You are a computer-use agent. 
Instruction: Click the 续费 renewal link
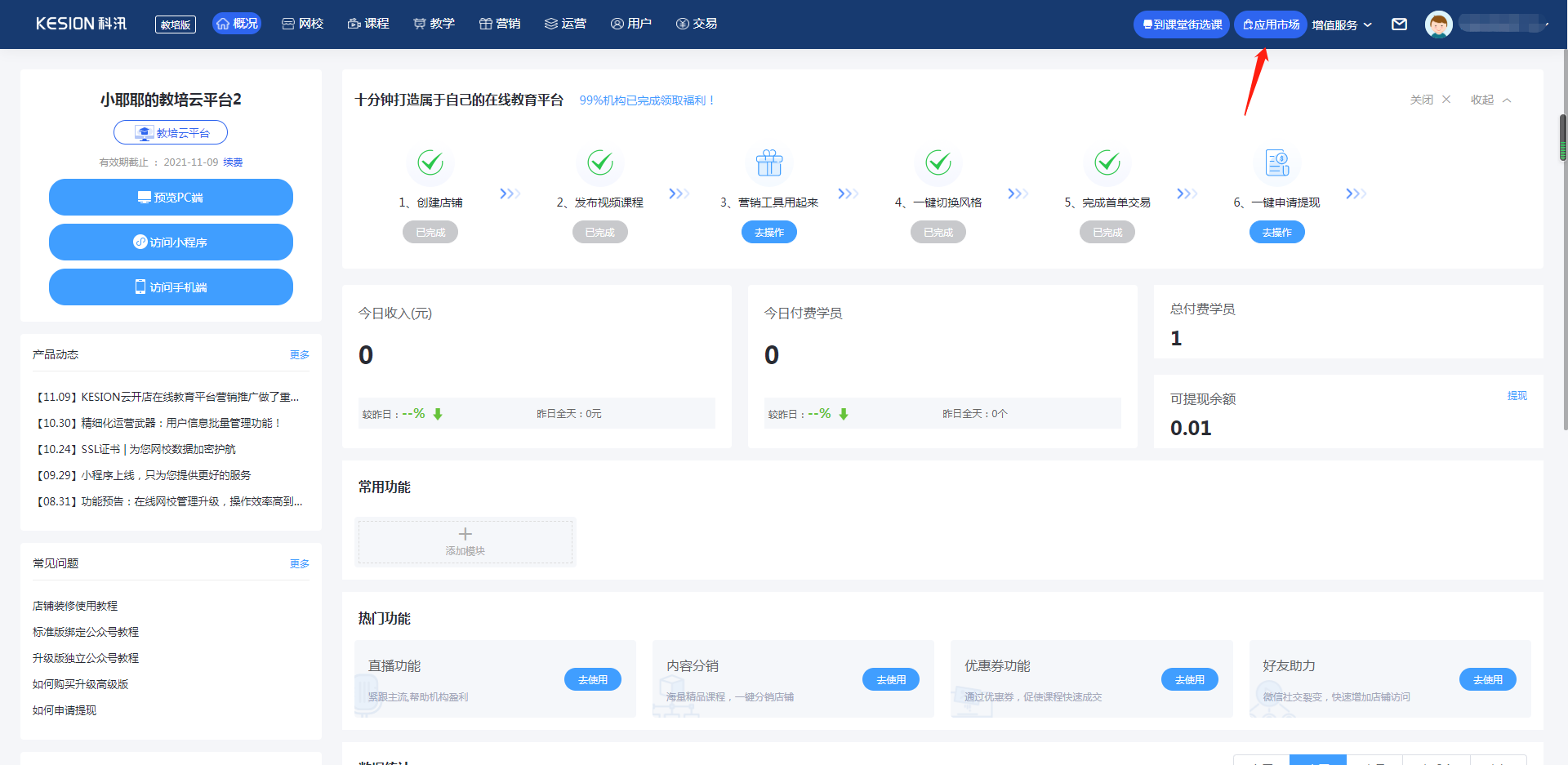point(233,162)
